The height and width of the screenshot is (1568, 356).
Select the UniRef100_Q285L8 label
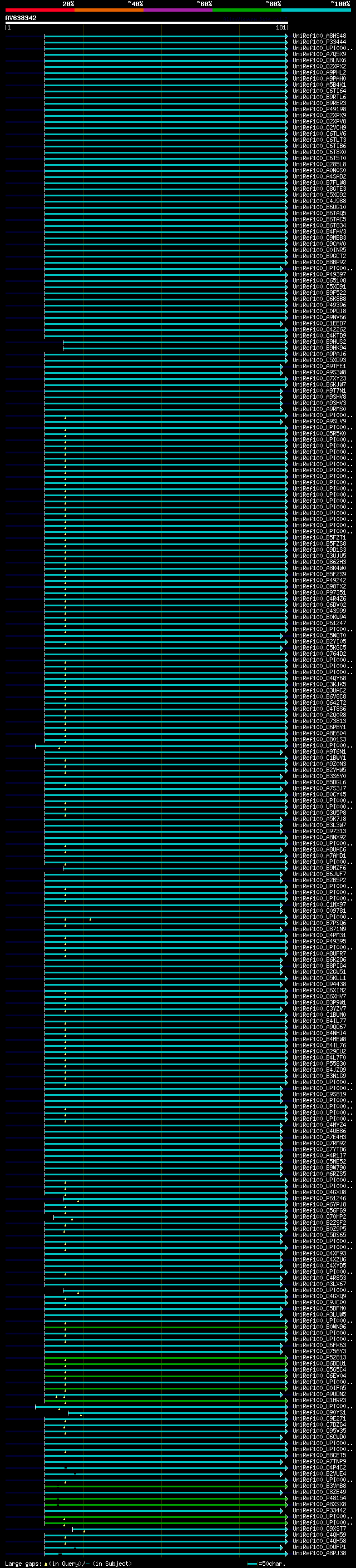click(x=319, y=164)
